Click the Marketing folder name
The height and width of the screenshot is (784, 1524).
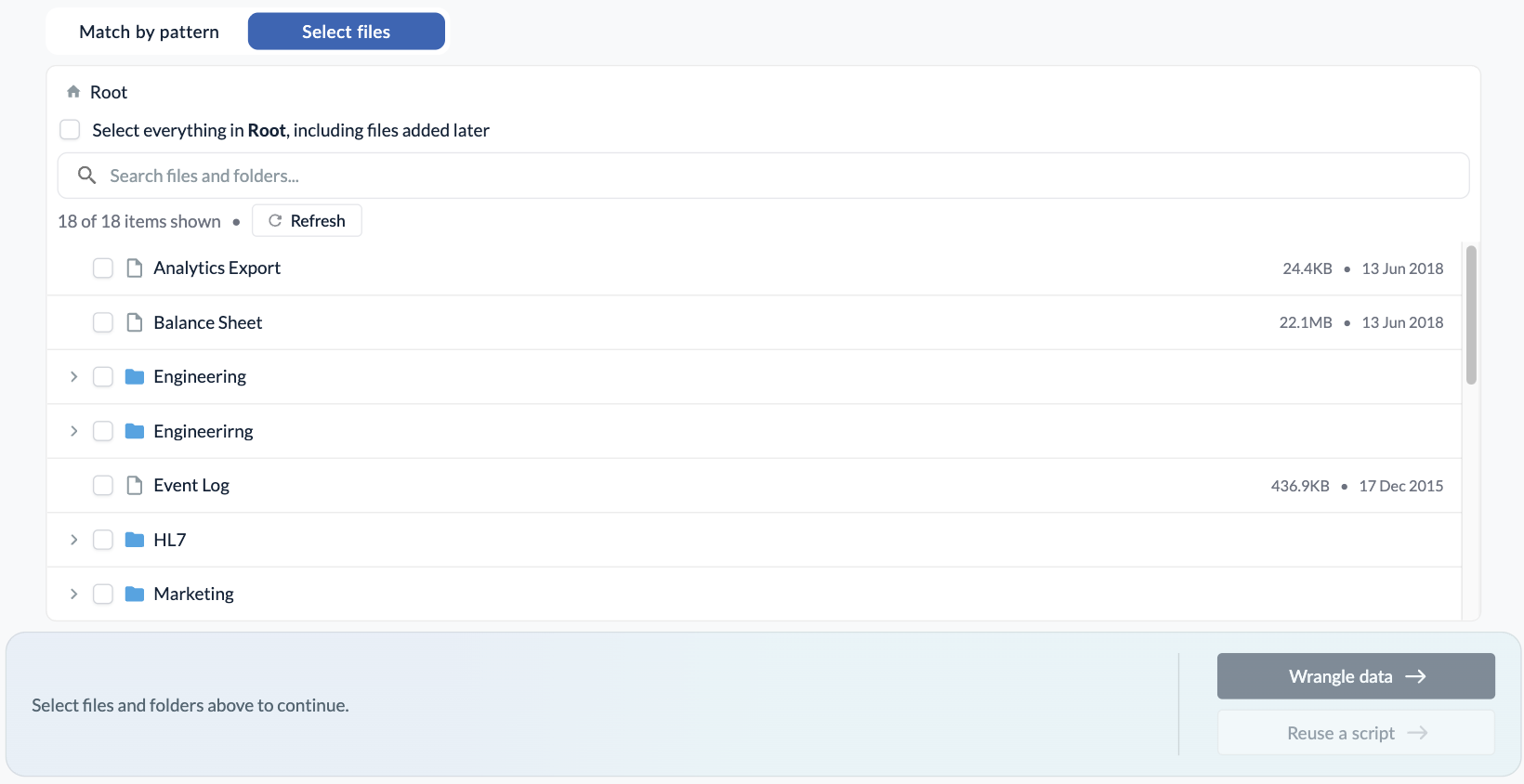pyautogui.click(x=194, y=594)
